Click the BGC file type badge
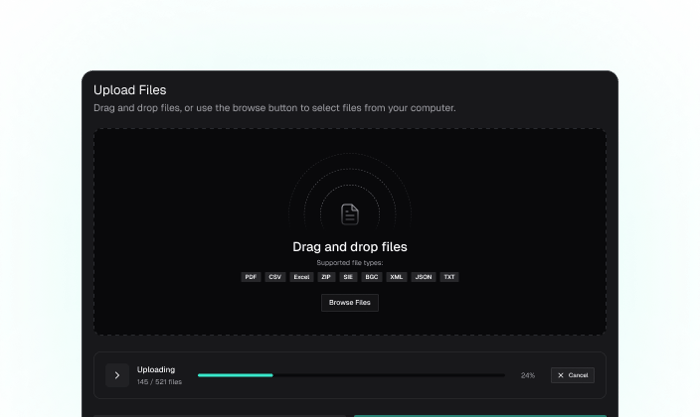700x417 pixels. [371, 277]
